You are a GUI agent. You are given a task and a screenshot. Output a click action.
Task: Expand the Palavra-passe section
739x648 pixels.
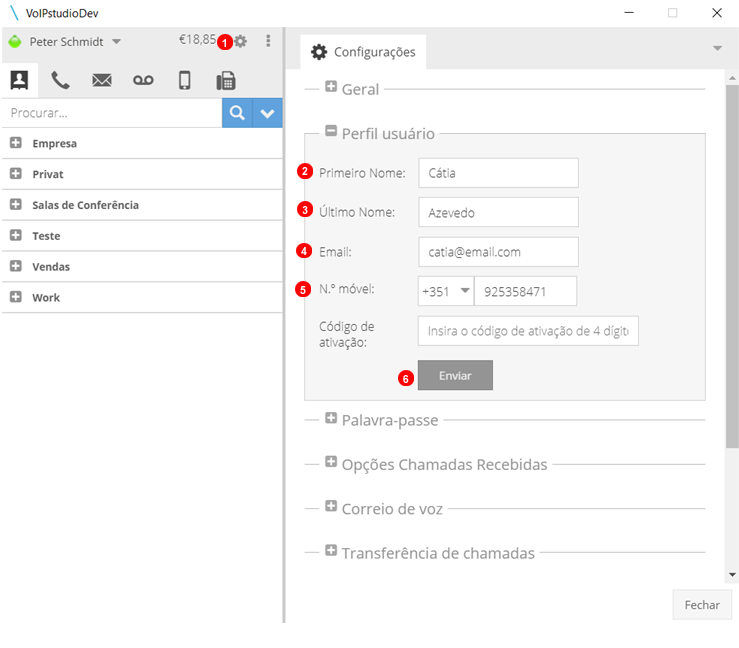tap(331, 418)
